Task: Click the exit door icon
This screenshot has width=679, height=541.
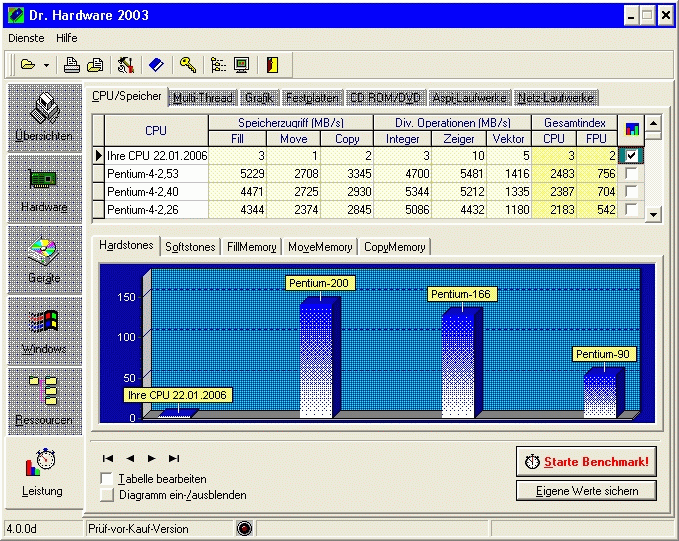Action: coord(272,65)
